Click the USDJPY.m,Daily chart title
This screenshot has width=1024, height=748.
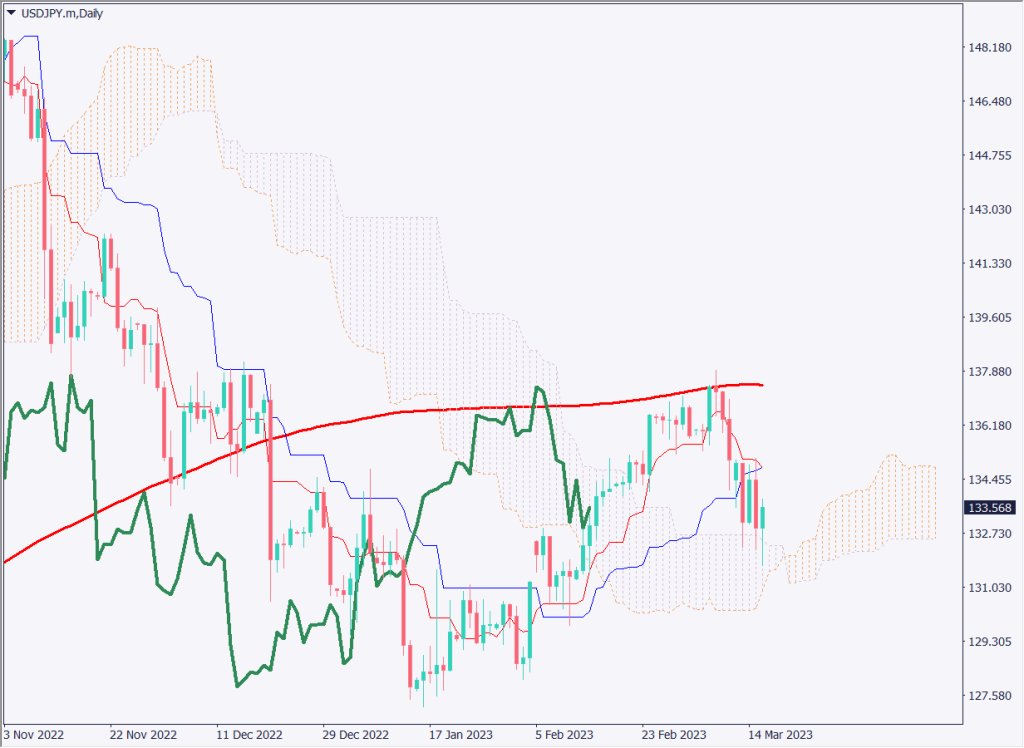click(x=62, y=13)
